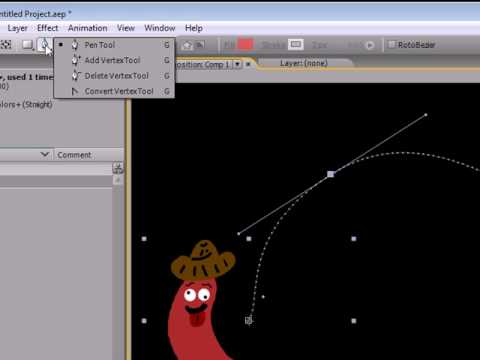Viewport: 480px width, 360px height.
Task: Click the Convert Vertex Tool caret icon
Action: 75,91
